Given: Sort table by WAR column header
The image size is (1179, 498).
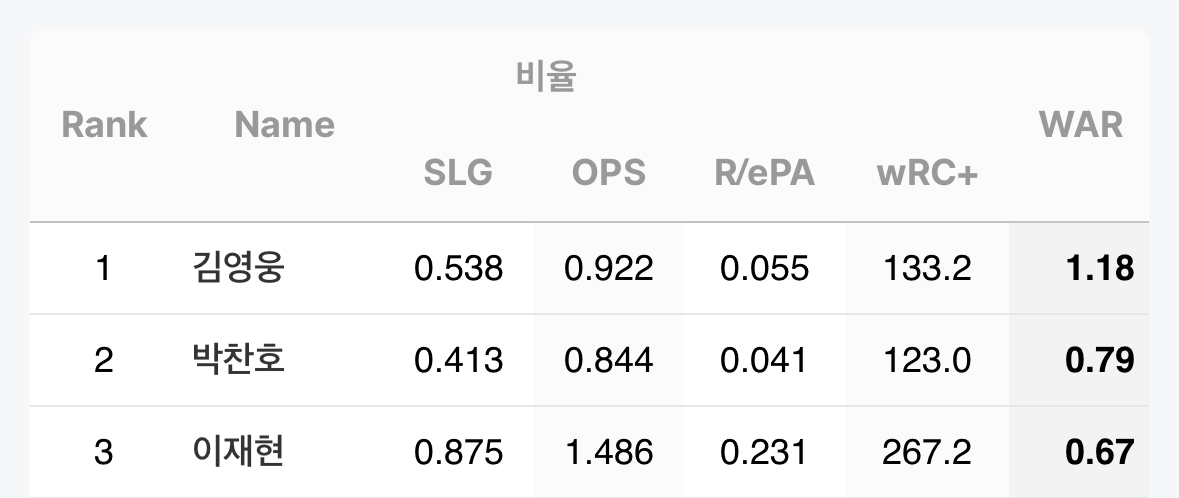Looking at the screenshot, I should point(1080,125).
